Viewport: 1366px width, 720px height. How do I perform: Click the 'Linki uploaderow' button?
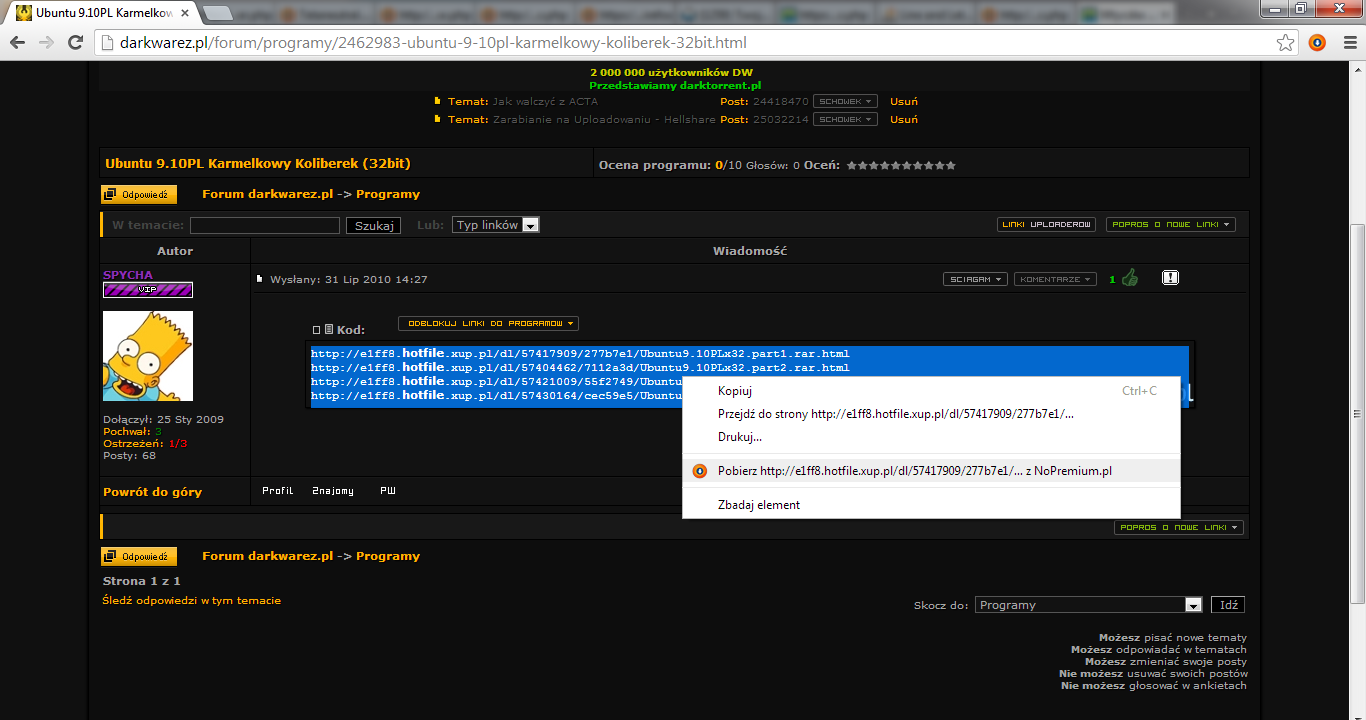[1047, 225]
